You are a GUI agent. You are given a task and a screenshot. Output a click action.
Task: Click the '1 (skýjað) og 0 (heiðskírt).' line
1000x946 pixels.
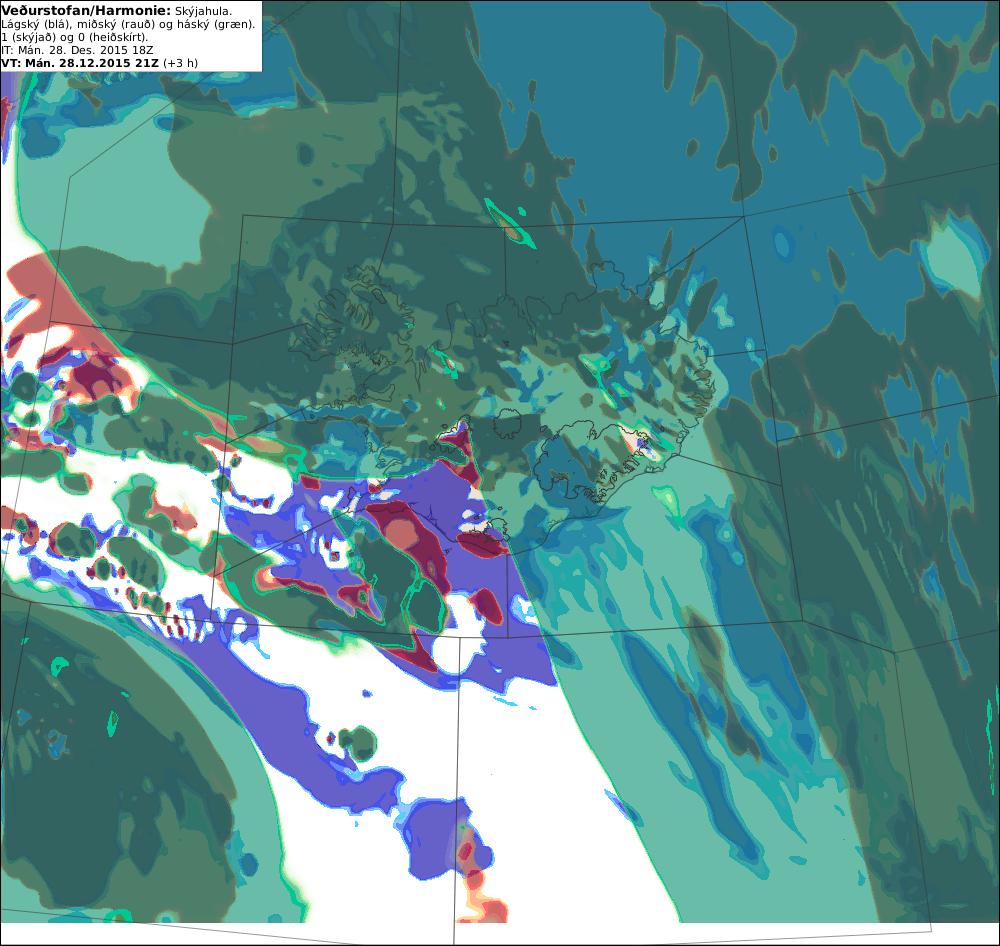click(x=75, y=37)
